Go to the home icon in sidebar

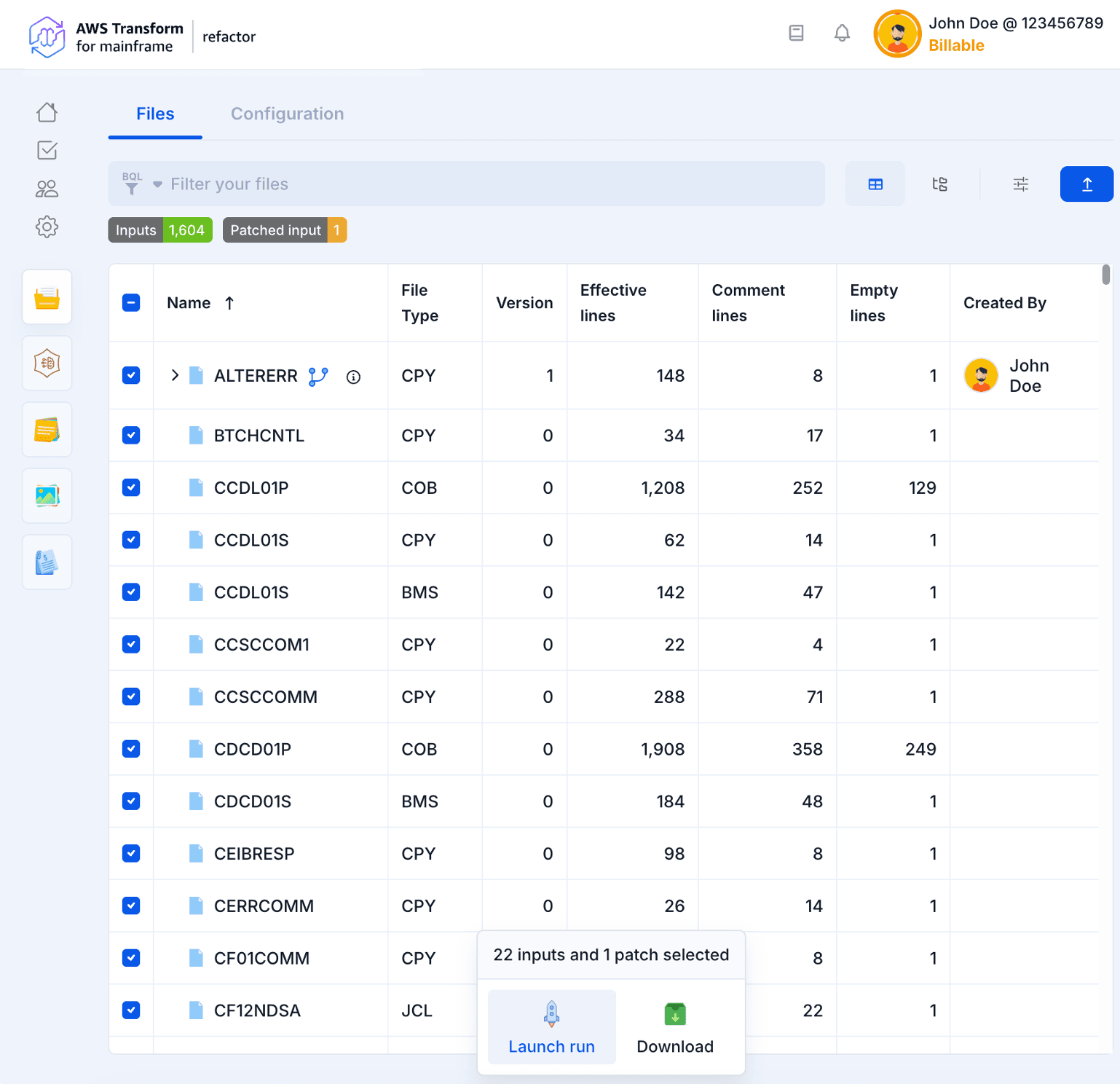click(x=47, y=112)
